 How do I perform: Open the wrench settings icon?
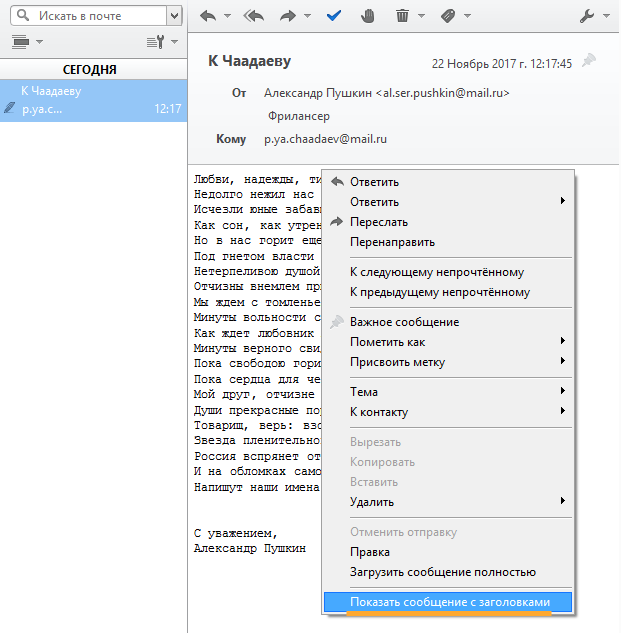click(x=587, y=16)
